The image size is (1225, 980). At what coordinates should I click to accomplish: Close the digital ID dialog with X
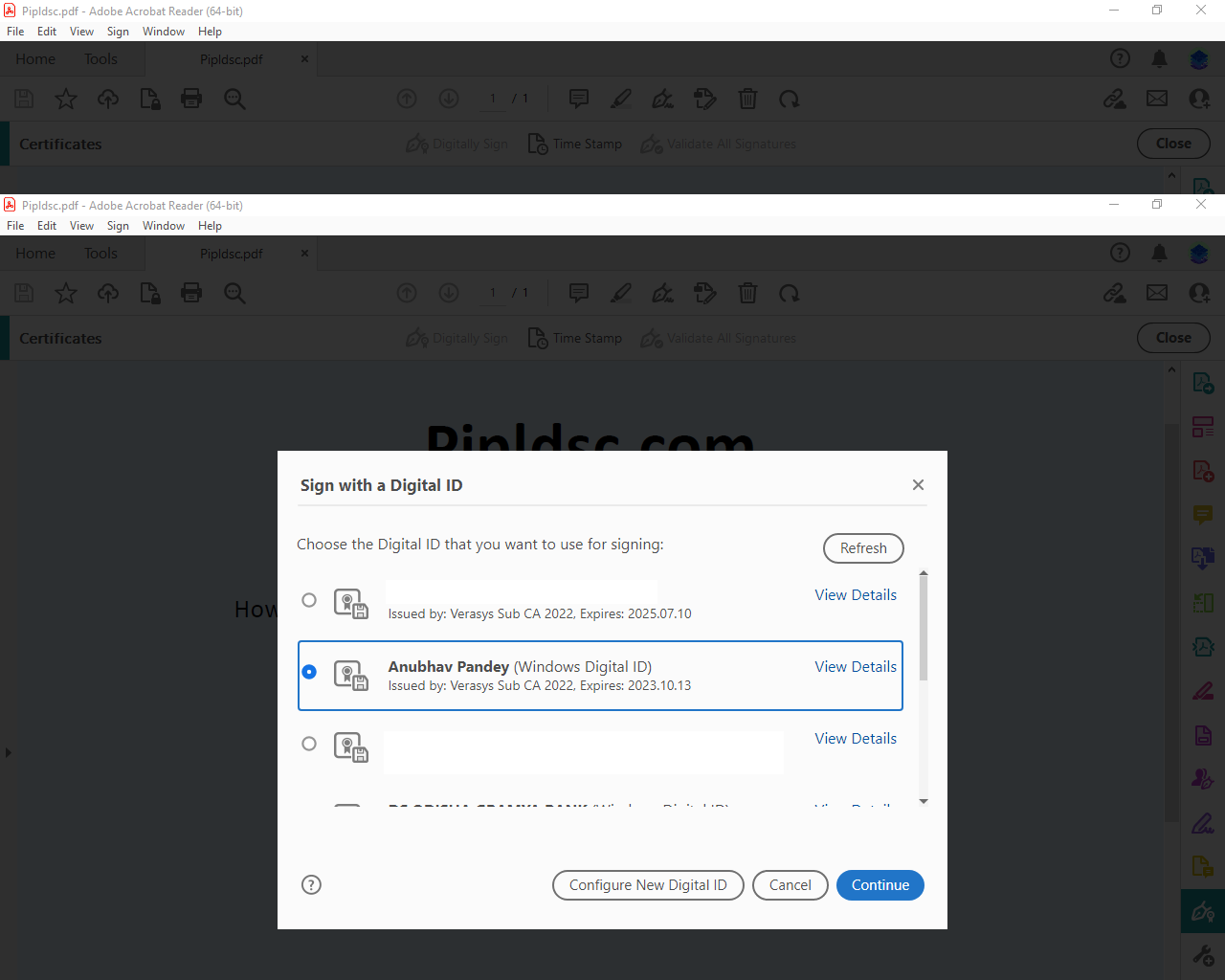918,485
